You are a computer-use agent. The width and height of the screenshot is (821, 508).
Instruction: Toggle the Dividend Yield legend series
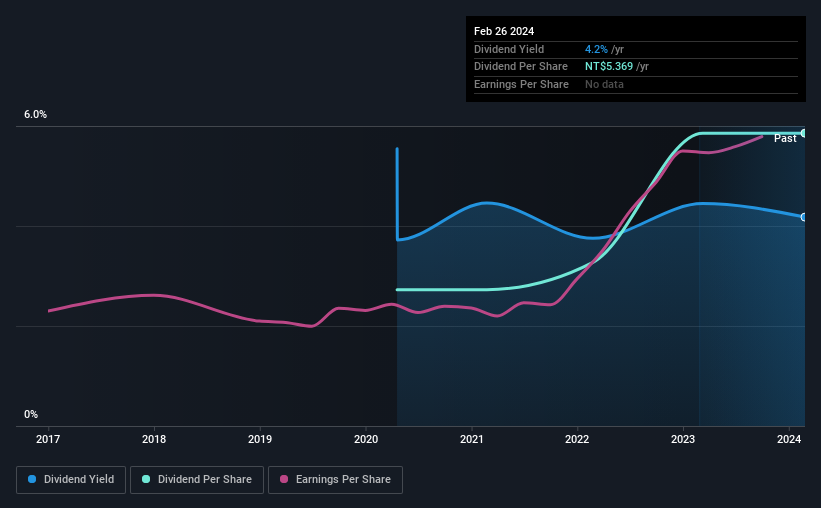click(x=71, y=480)
